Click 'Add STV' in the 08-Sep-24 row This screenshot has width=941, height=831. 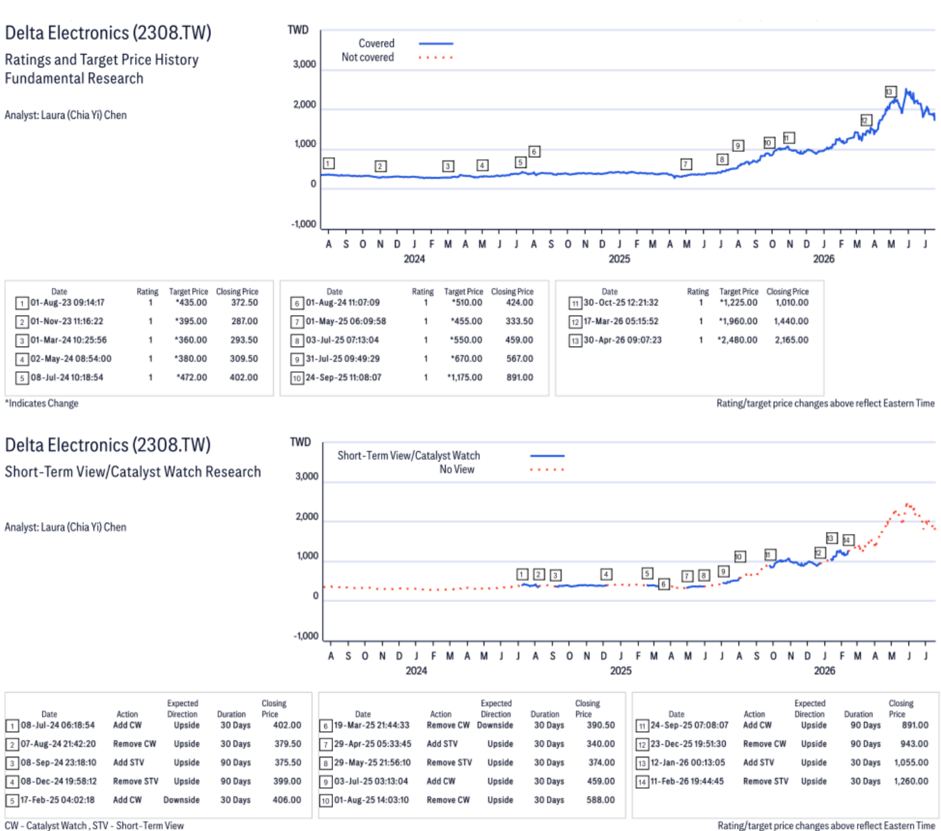(128, 763)
